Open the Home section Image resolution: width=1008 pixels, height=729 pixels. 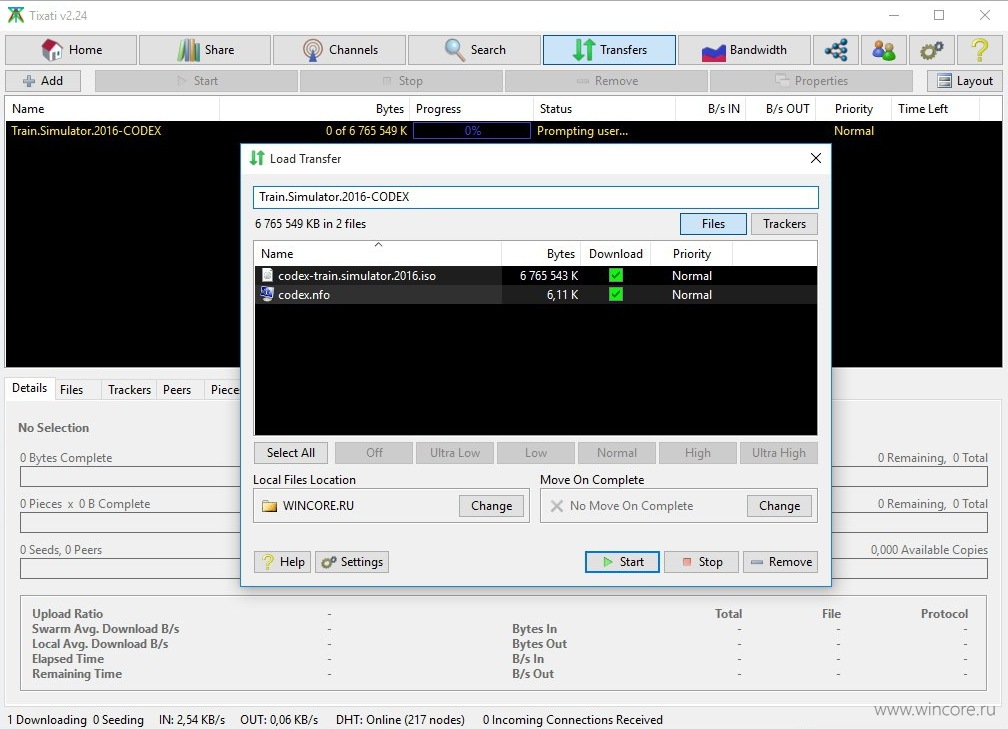[x=71, y=50]
